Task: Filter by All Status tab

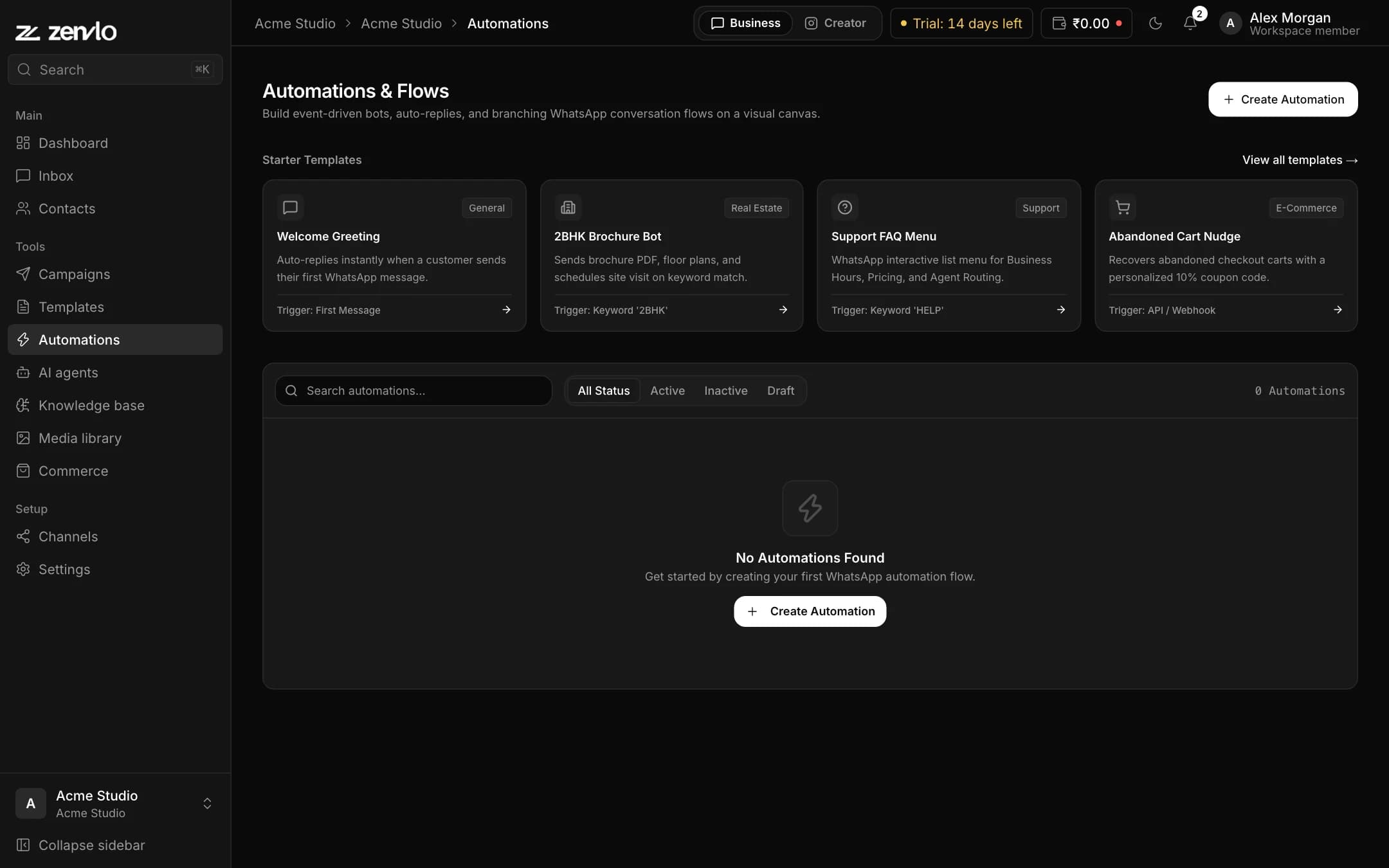Action: (604, 391)
